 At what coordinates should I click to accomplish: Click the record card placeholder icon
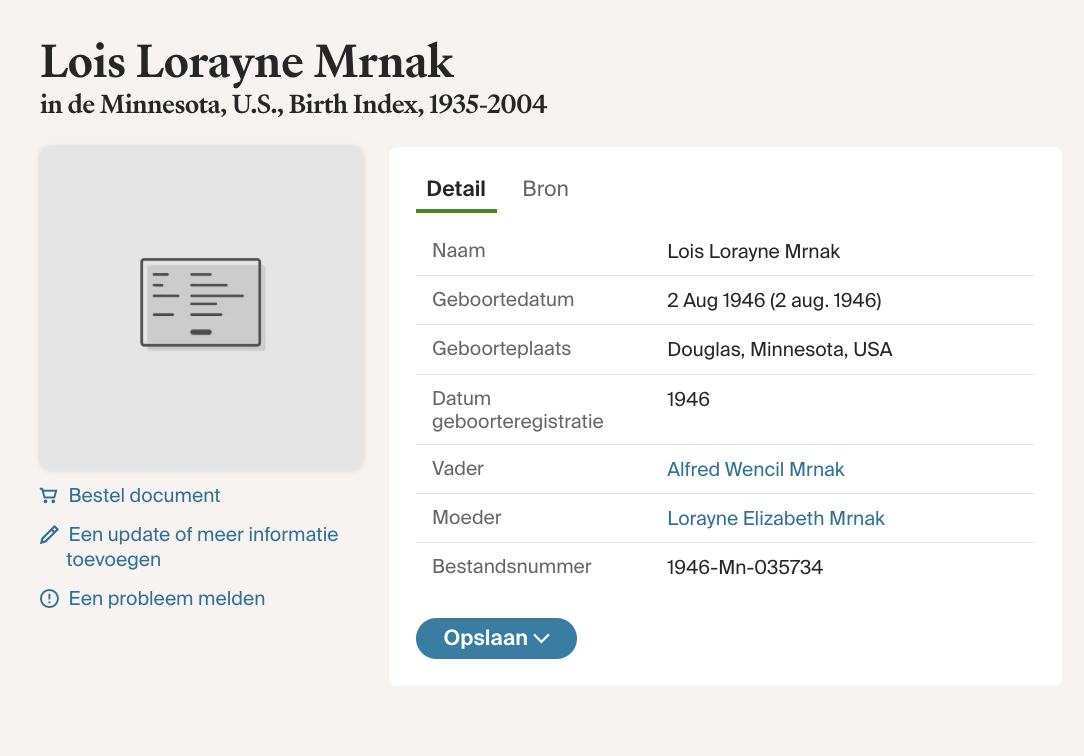pyautogui.click(x=201, y=303)
